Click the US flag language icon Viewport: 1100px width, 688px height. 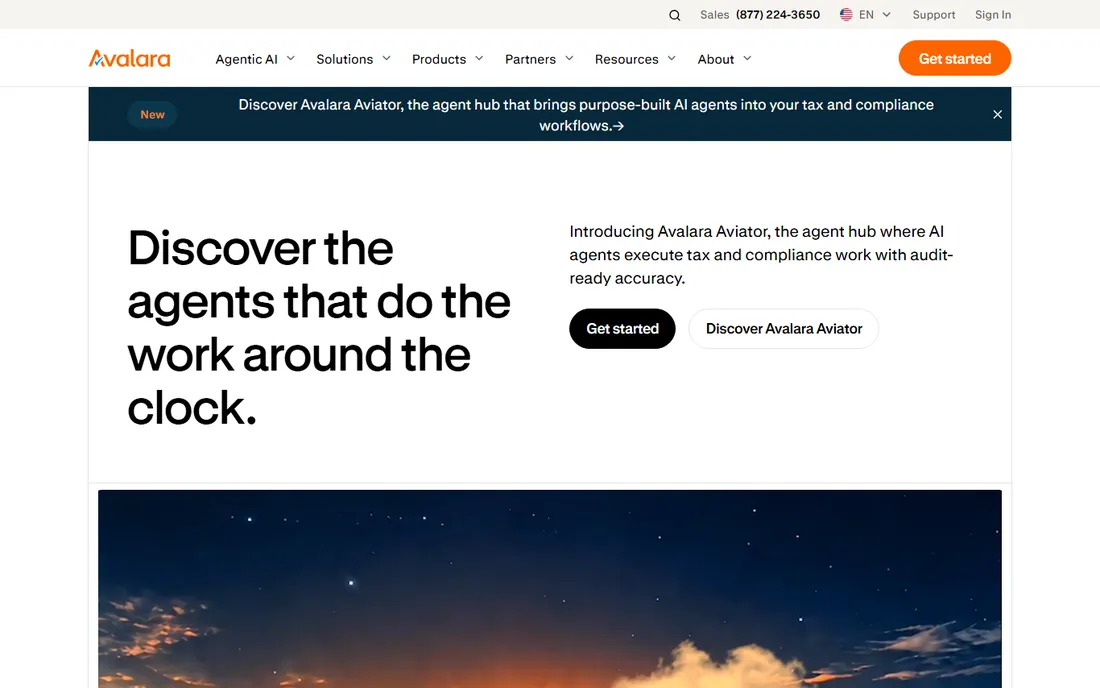click(x=846, y=15)
